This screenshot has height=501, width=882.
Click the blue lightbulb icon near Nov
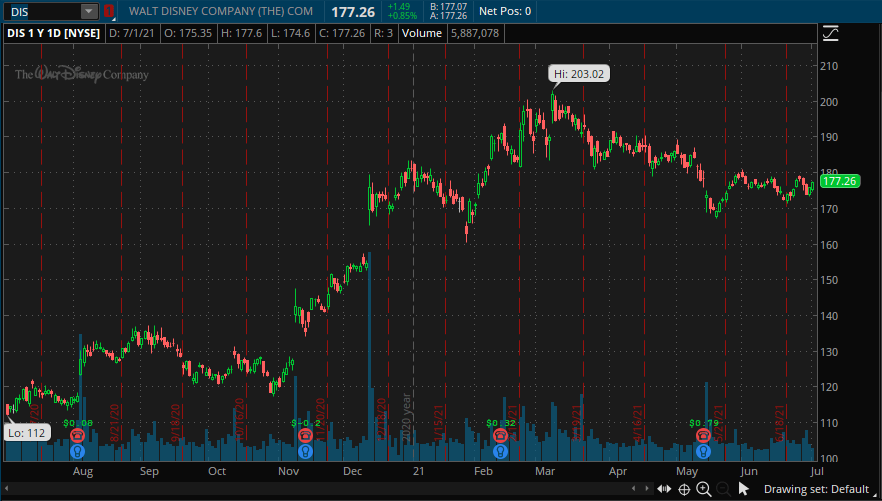pyautogui.click(x=305, y=450)
